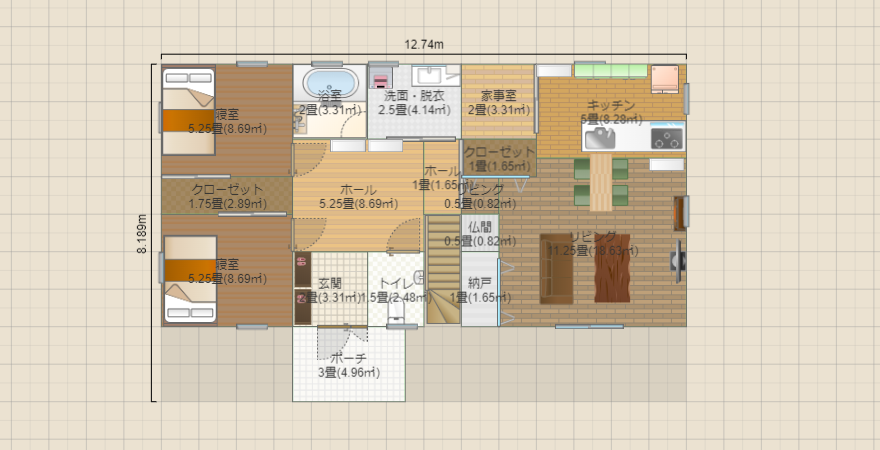Select the shower faucet in 浴室
The image size is (880, 450).
coord(299,122)
